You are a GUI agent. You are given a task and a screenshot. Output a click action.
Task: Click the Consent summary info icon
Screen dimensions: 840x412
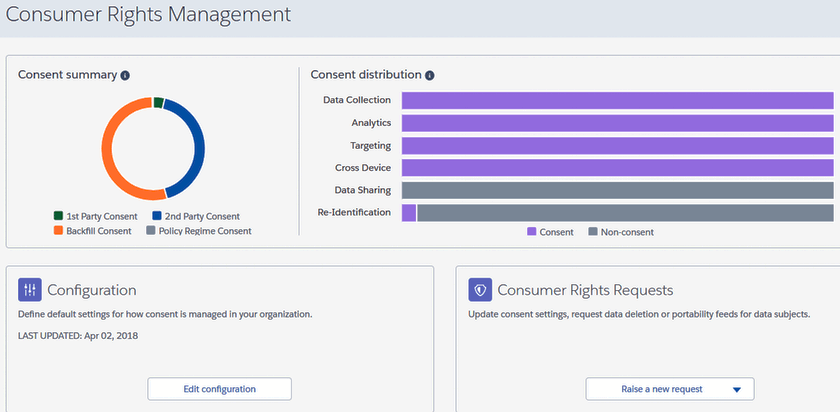coord(125,75)
